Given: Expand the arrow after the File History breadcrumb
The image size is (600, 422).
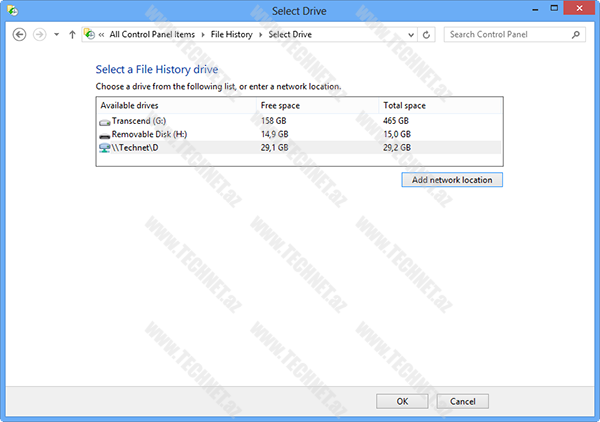Looking at the screenshot, I should 261,34.
